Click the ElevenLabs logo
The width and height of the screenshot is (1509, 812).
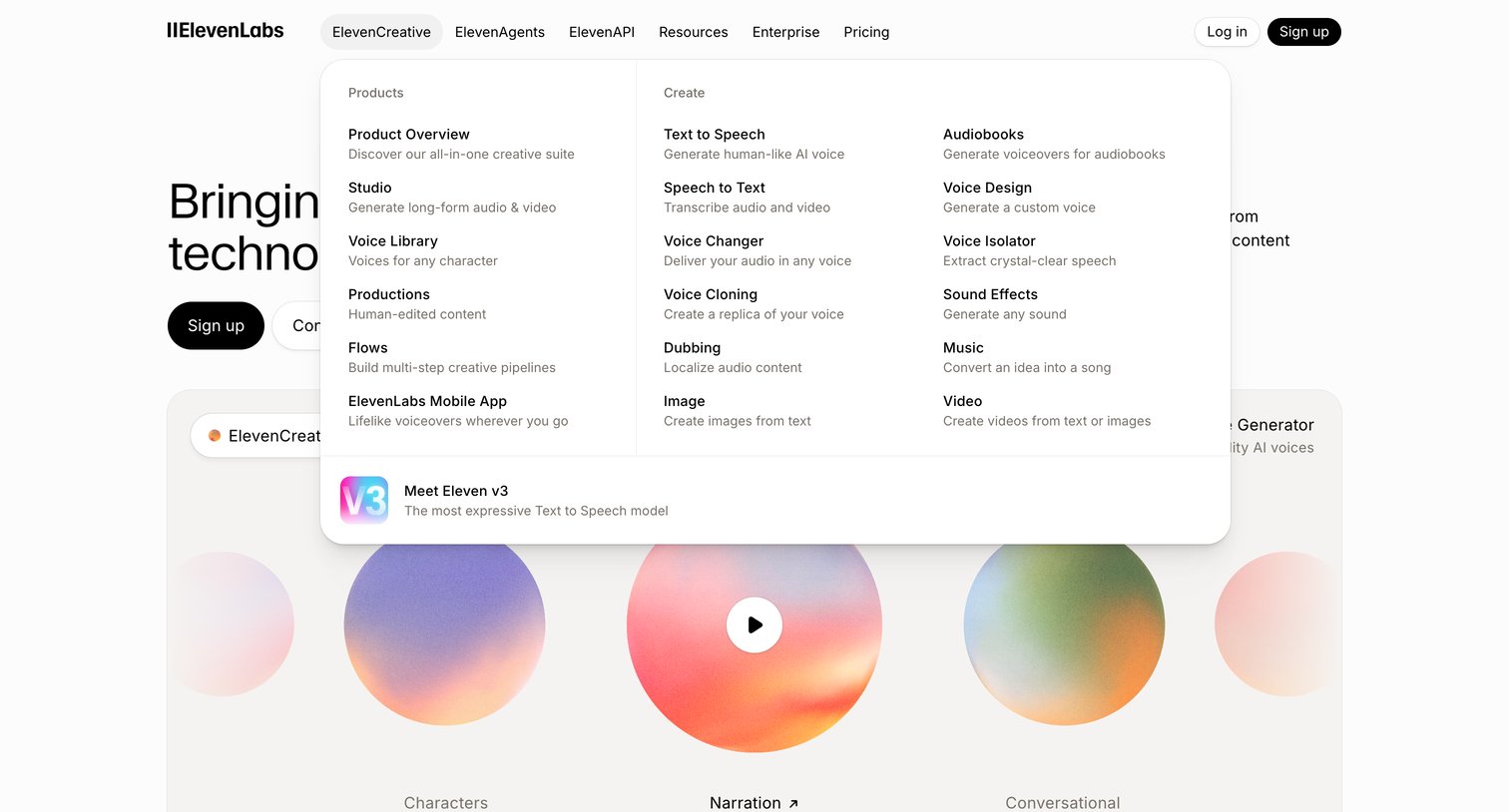[x=226, y=31]
